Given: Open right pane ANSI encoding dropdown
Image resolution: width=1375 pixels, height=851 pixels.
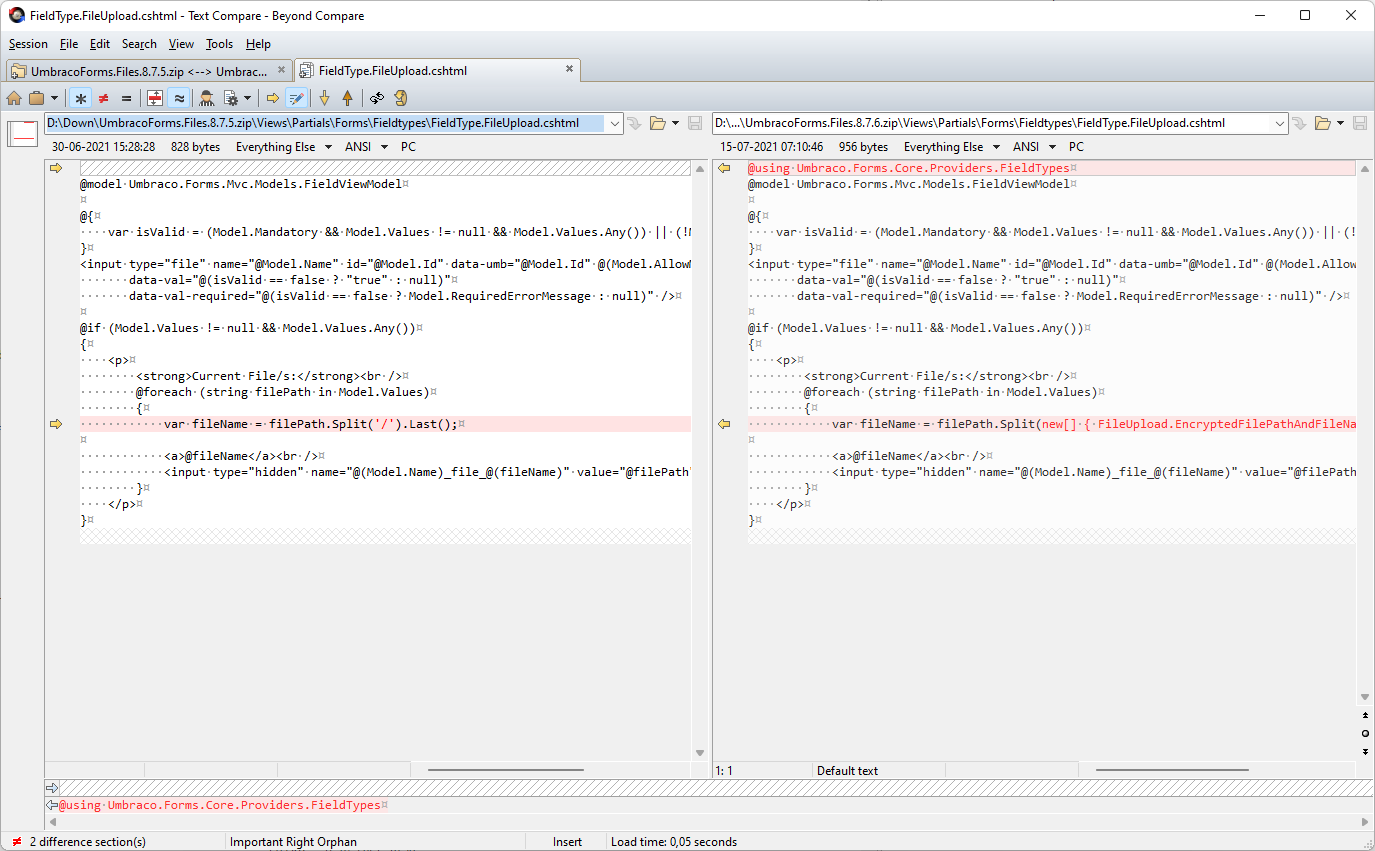Looking at the screenshot, I should pyautogui.click(x=1033, y=147).
